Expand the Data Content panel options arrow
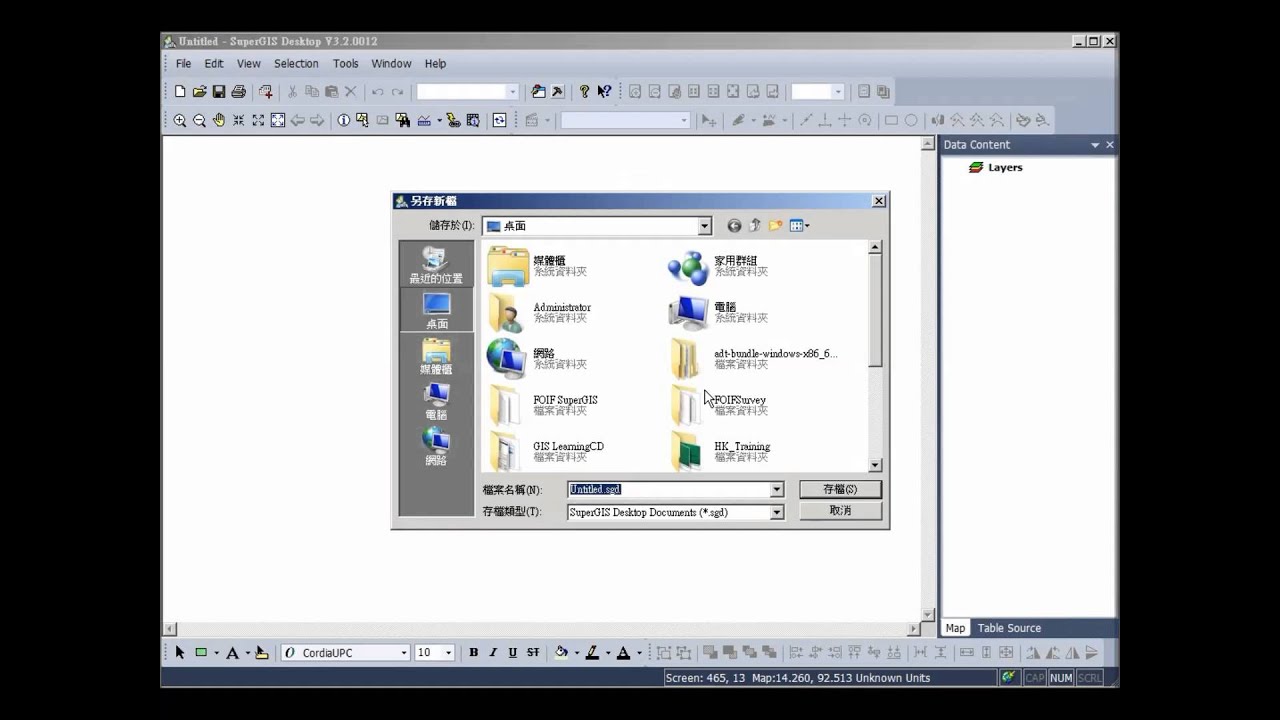Viewport: 1280px width, 720px height. pos(1095,145)
